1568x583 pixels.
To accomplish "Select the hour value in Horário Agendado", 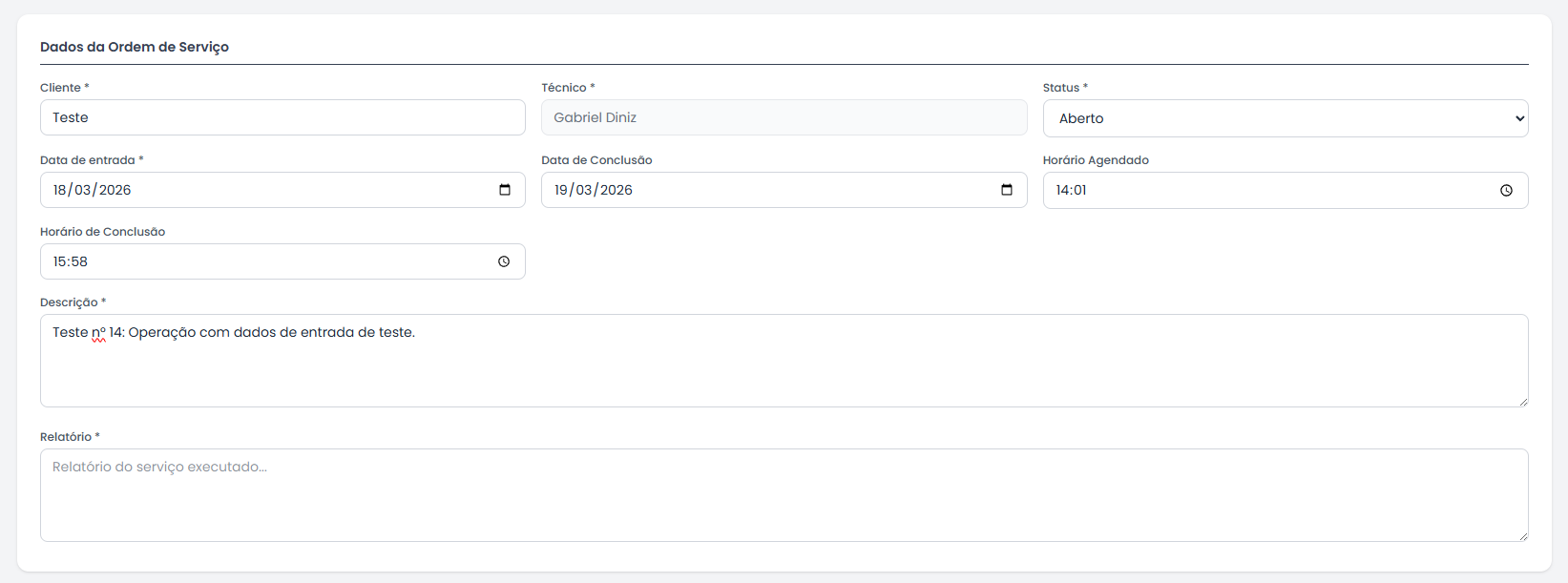I will click(1062, 190).
